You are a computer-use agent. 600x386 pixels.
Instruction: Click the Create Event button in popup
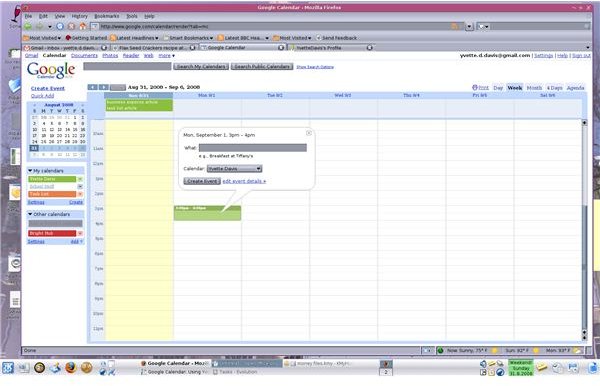[202, 181]
